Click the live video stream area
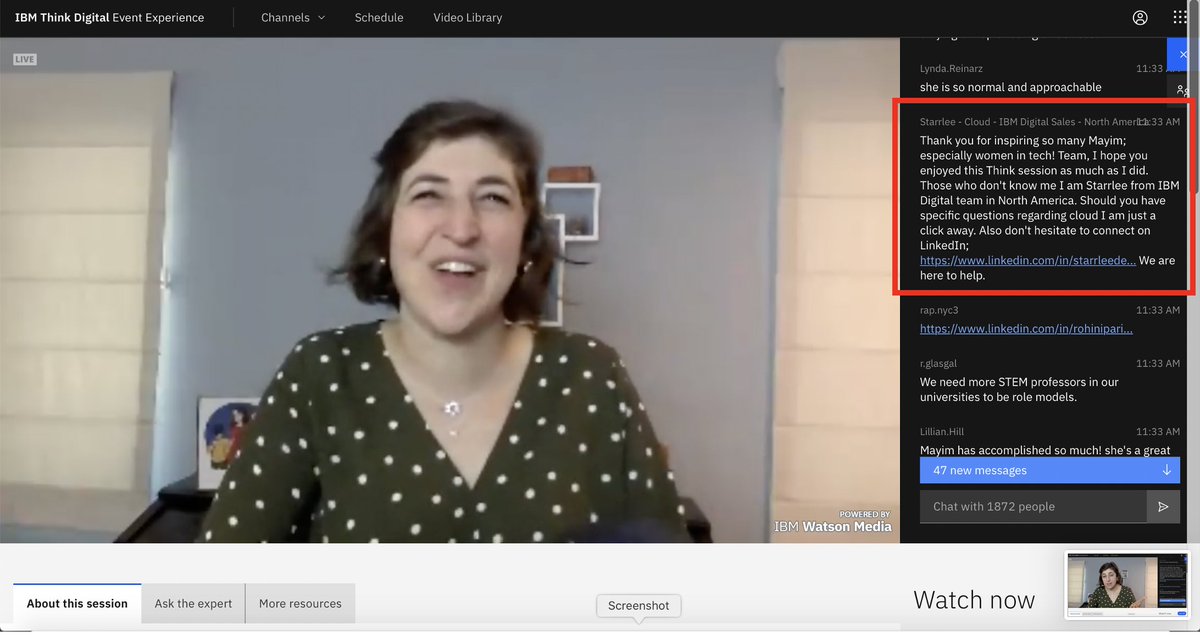 pyautogui.click(x=450, y=290)
